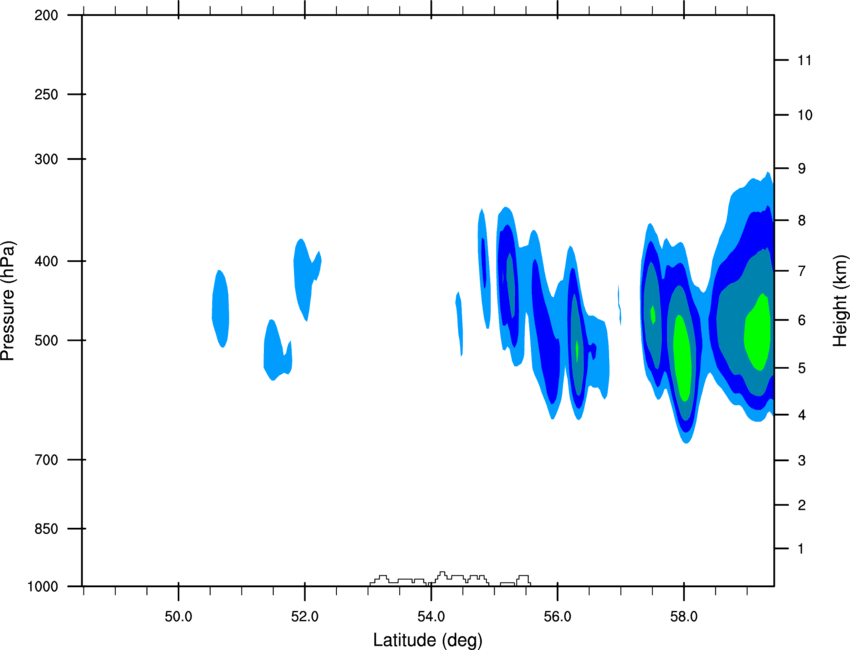This screenshot has width=850, height=650.
Task: Click the tall green contour core at 58 degrees
Action: coord(682,358)
